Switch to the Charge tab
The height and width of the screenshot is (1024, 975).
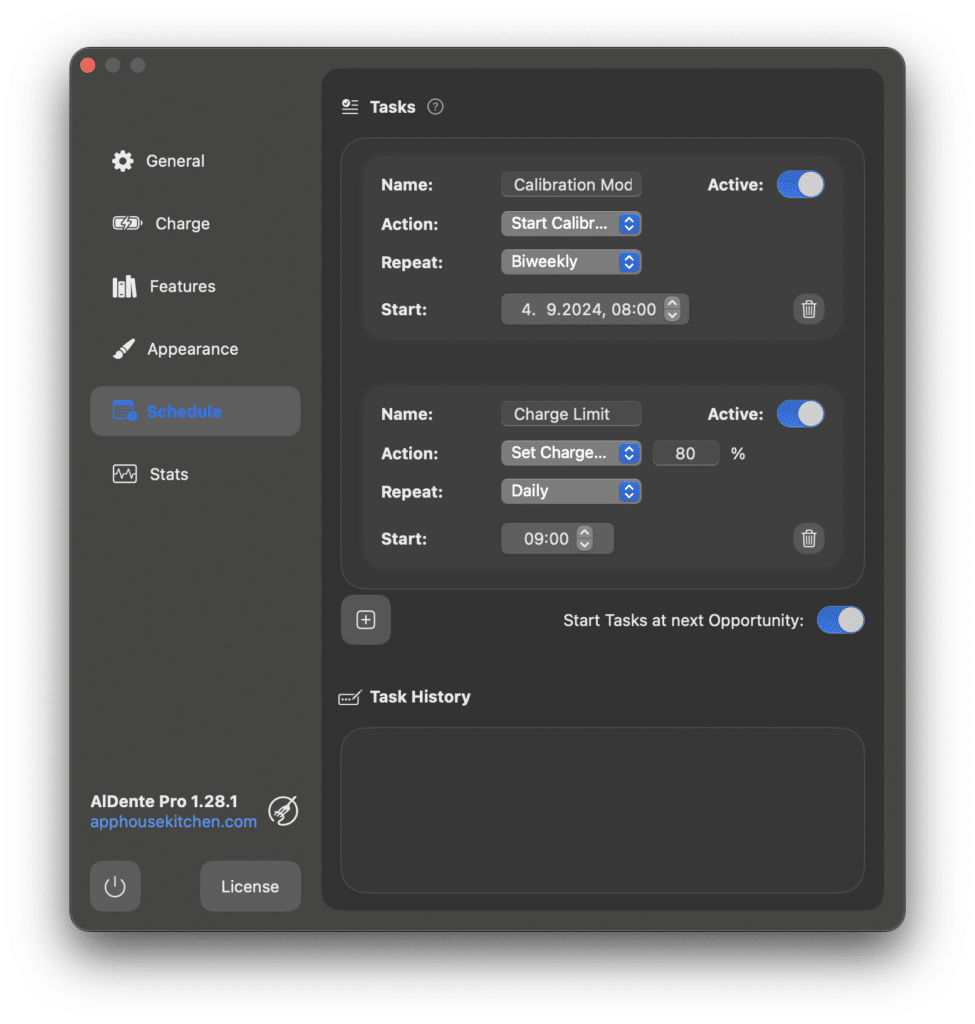click(x=181, y=224)
